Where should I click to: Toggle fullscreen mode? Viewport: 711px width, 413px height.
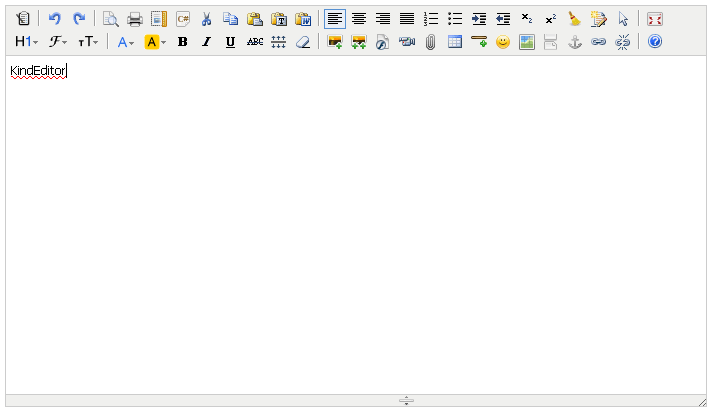pyautogui.click(x=655, y=19)
